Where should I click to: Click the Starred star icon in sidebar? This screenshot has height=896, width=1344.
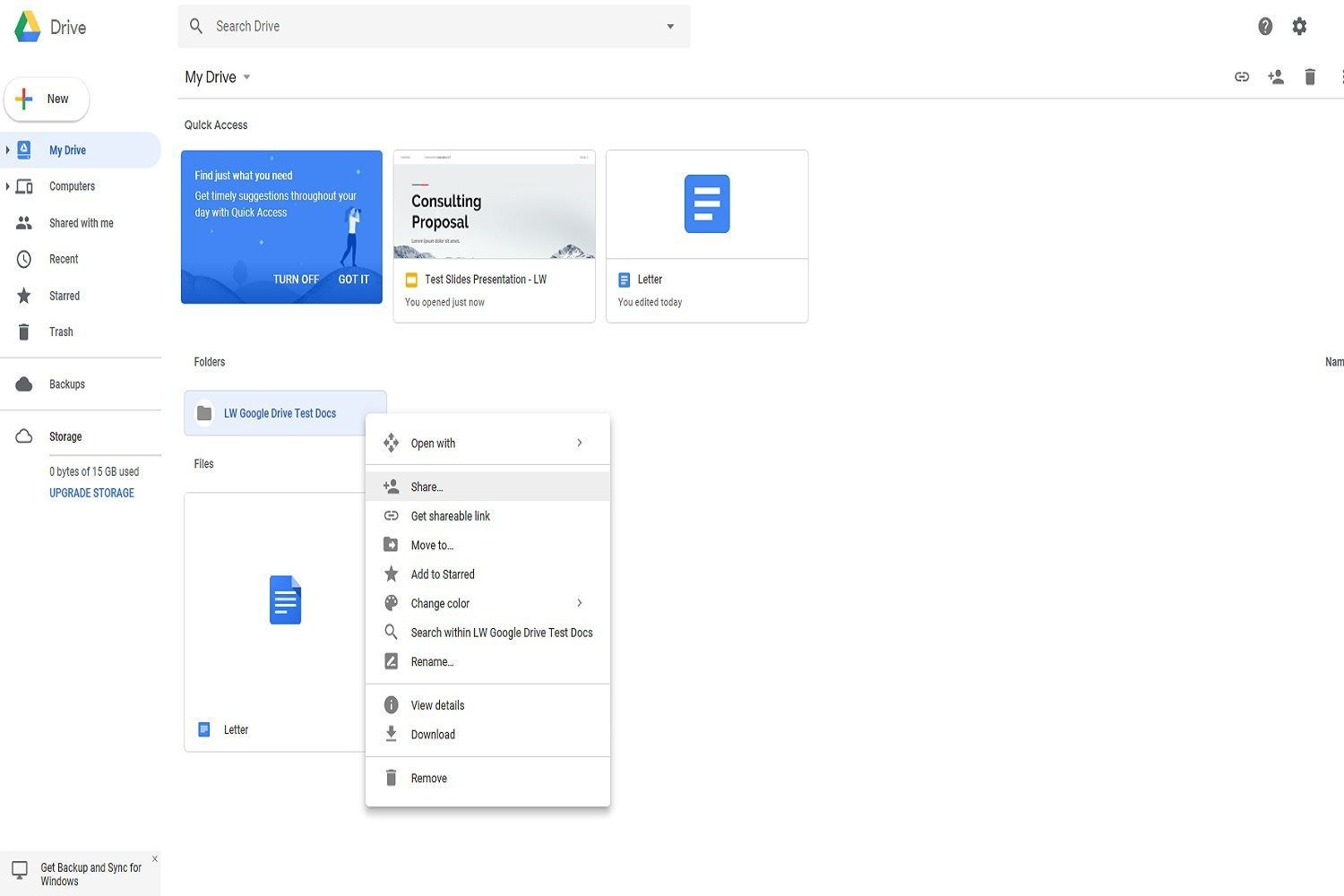coord(24,296)
